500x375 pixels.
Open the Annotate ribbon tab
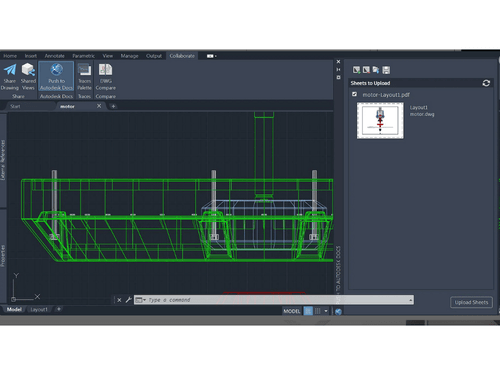click(54, 56)
